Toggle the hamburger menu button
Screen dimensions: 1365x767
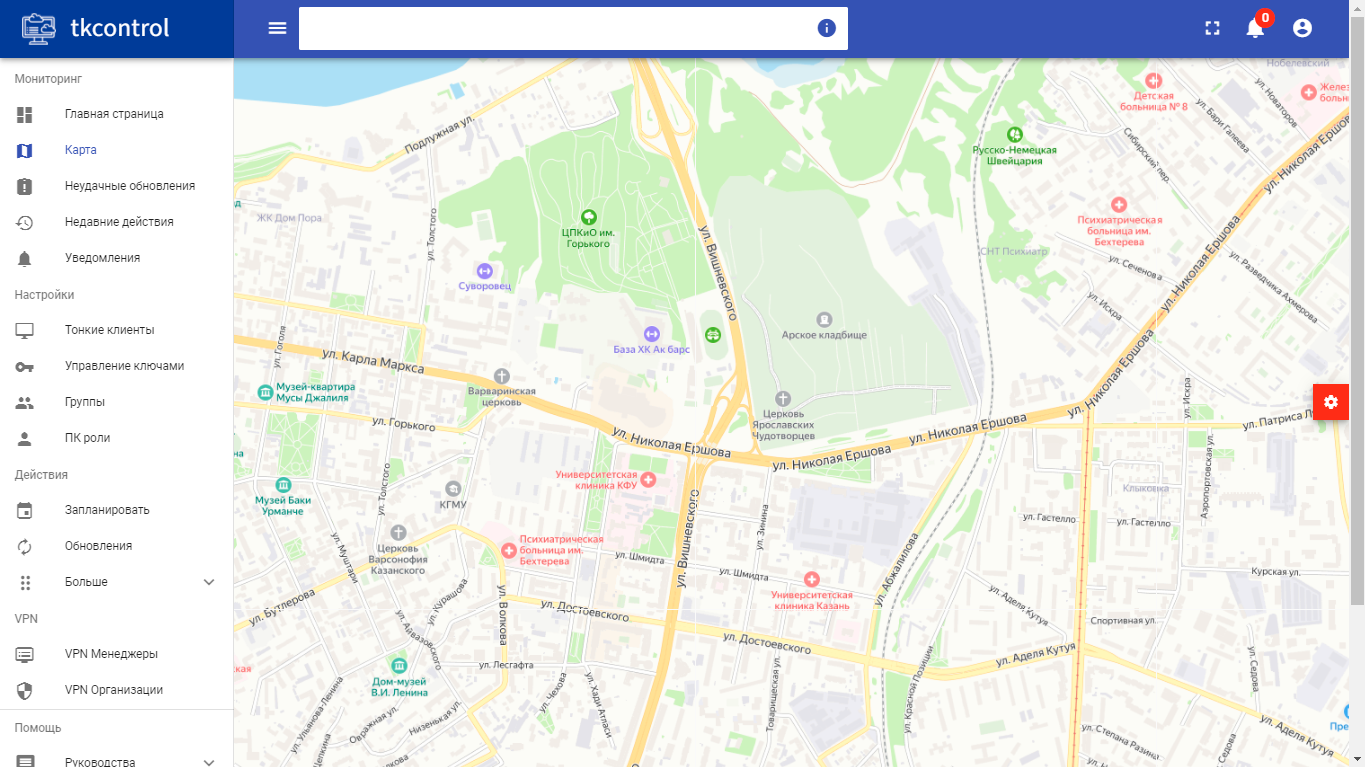[278, 28]
